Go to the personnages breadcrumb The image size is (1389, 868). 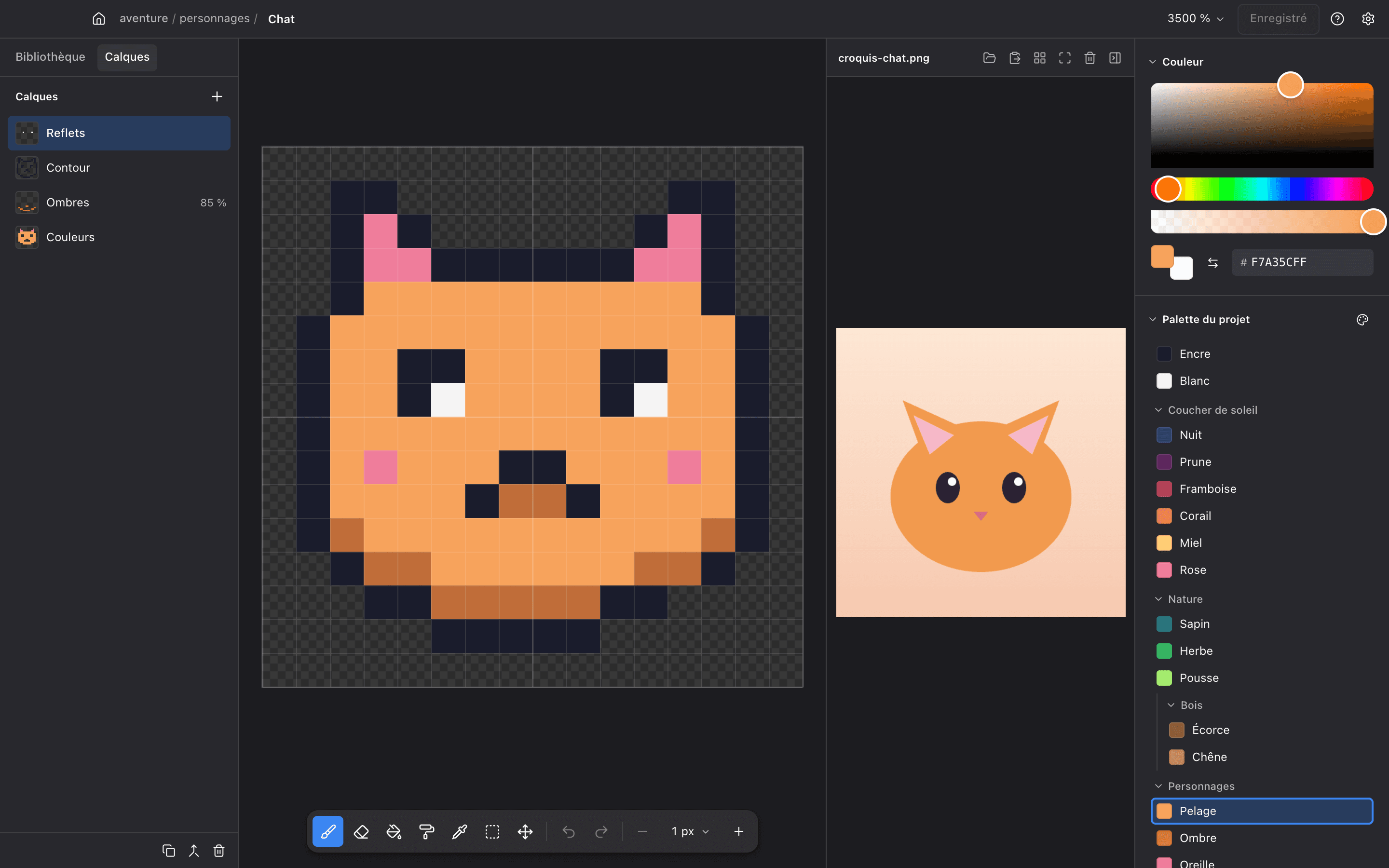click(x=215, y=18)
